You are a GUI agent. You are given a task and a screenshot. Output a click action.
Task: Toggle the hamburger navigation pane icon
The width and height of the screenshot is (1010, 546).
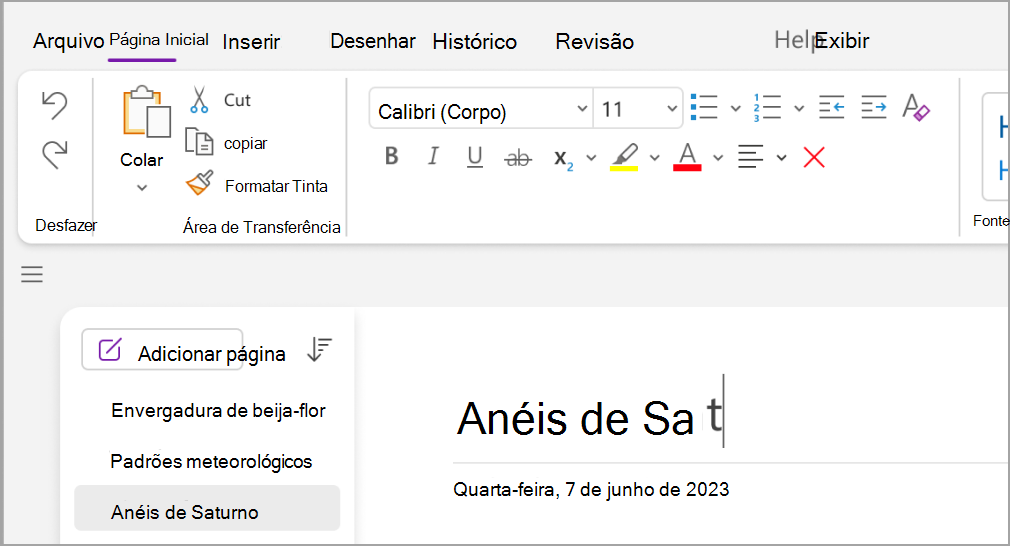pyautogui.click(x=32, y=275)
